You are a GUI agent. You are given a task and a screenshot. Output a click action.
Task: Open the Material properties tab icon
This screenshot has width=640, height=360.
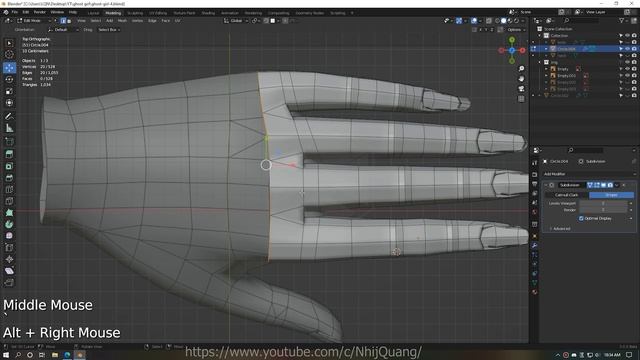coord(534,292)
